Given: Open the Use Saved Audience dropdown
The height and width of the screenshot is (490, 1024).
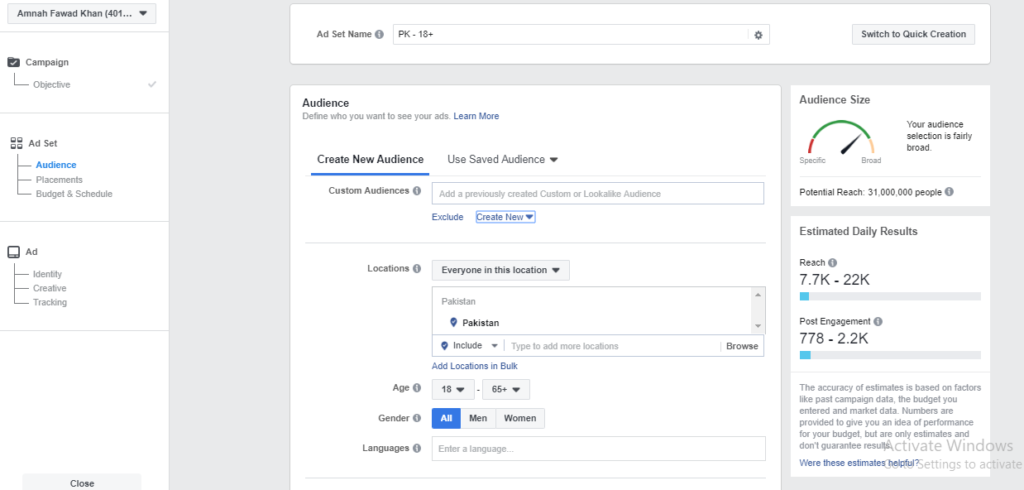Looking at the screenshot, I should pyautogui.click(x=502, y=159).
